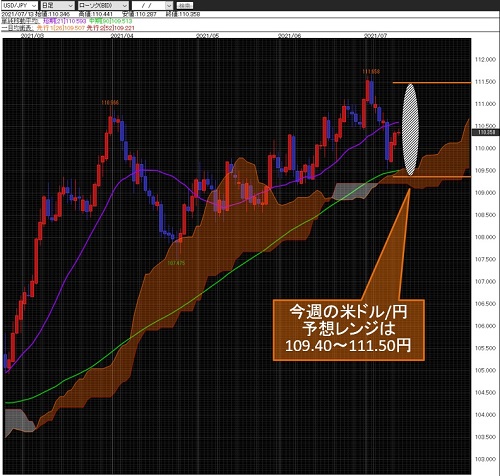Click the 2021/05 date axis label
The image size is (500, 476).
point(207,35)
